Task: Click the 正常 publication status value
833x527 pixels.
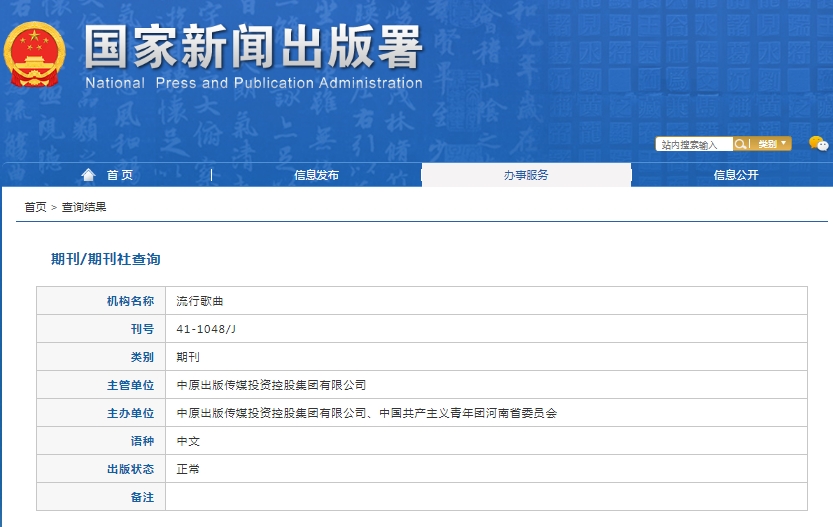Action: tap(188, 469)
